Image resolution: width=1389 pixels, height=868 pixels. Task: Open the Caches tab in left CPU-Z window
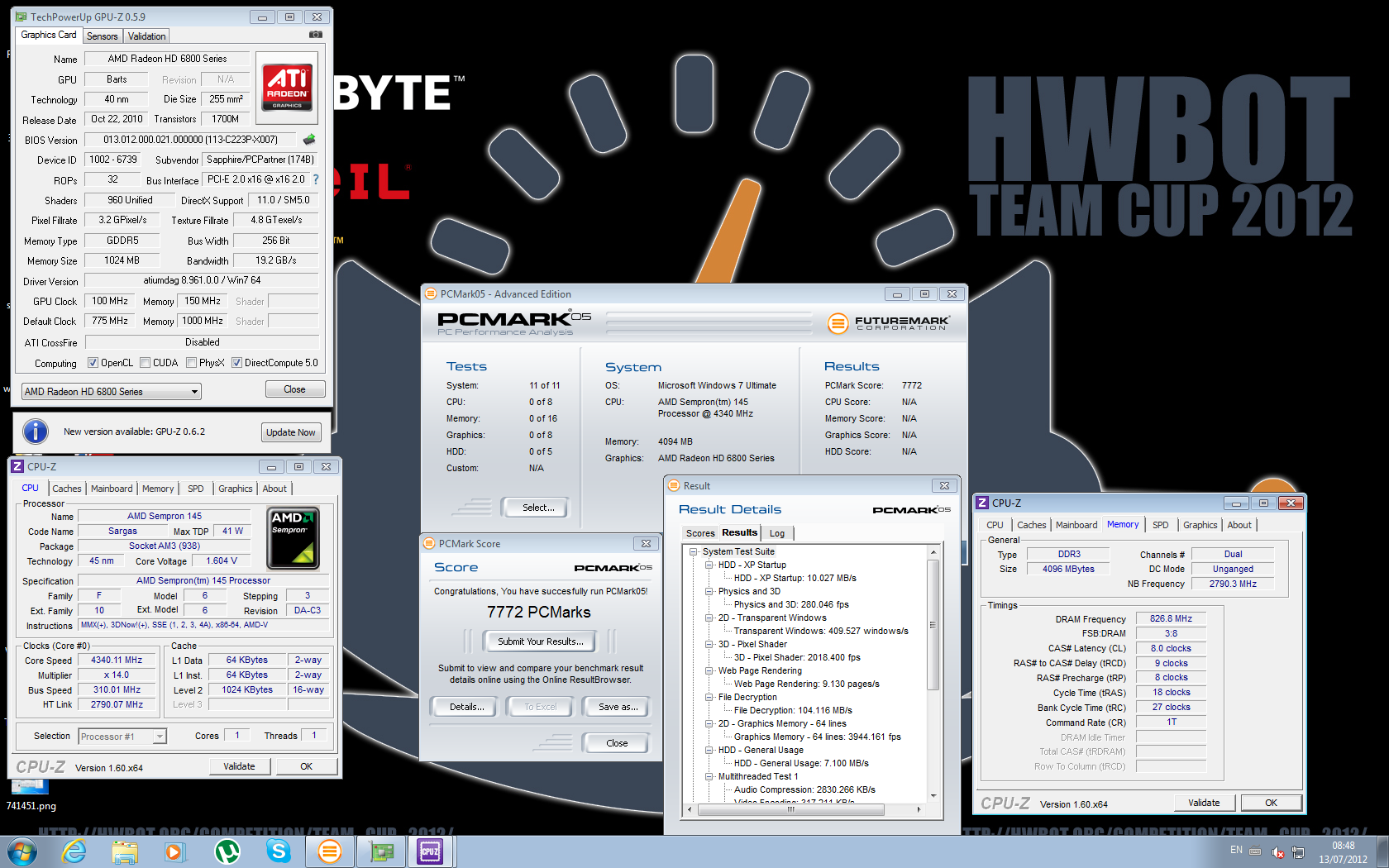point(66,489)
